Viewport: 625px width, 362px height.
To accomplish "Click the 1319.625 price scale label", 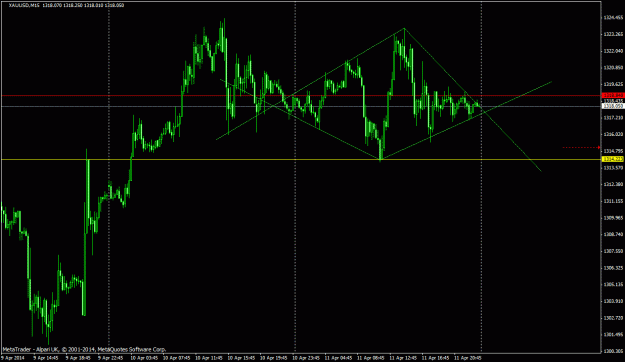I will pos(613,85).
